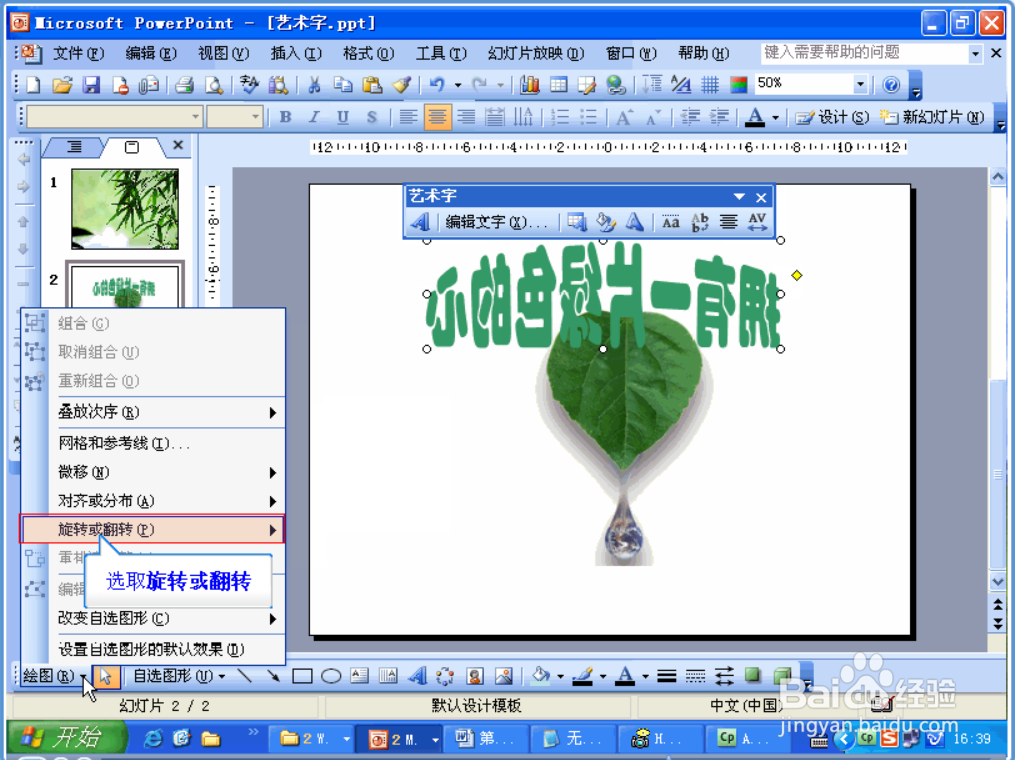
Task: Open the WordArt toolbar options dropdown arrow
Action: pyautogui.click(x=739, y=196)
